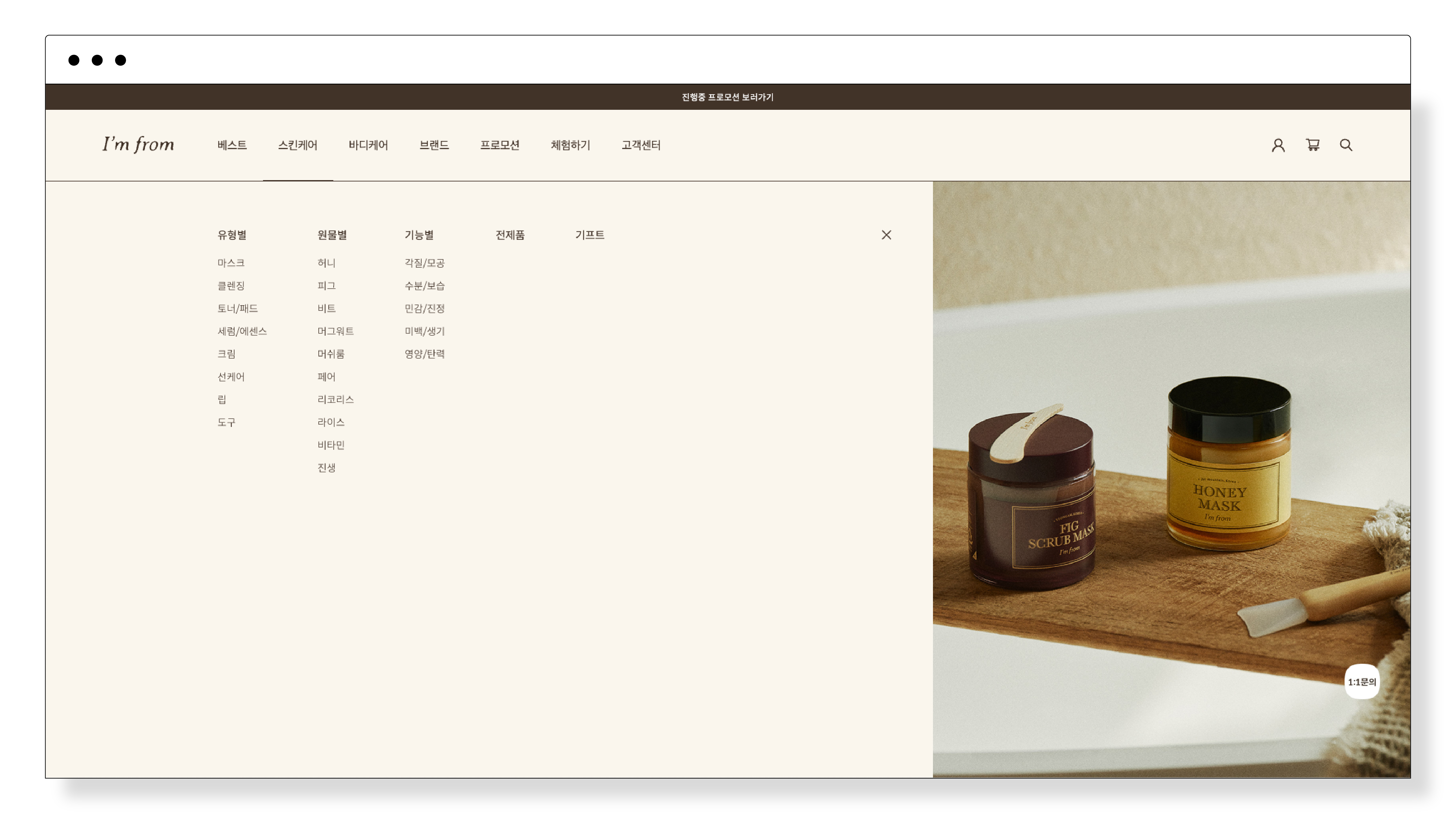Click the 진행중 프로모션 보러가기 banner
The width and height of the screenshot is (1456, 822).
click(727, 97)
